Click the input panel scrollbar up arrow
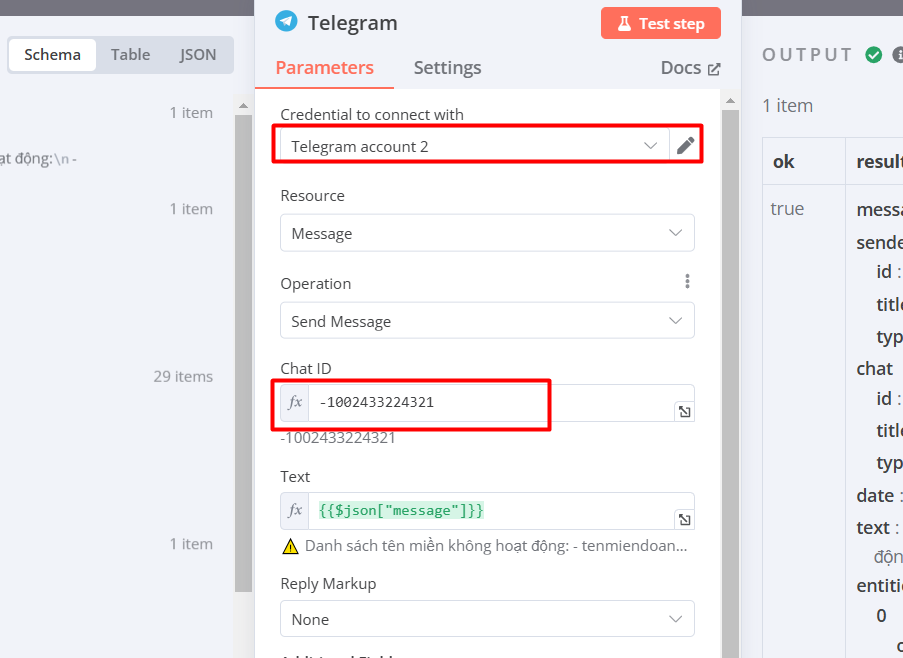Viewport: 903px width, 658px height. pyautogui.click(x=244, y=106)
